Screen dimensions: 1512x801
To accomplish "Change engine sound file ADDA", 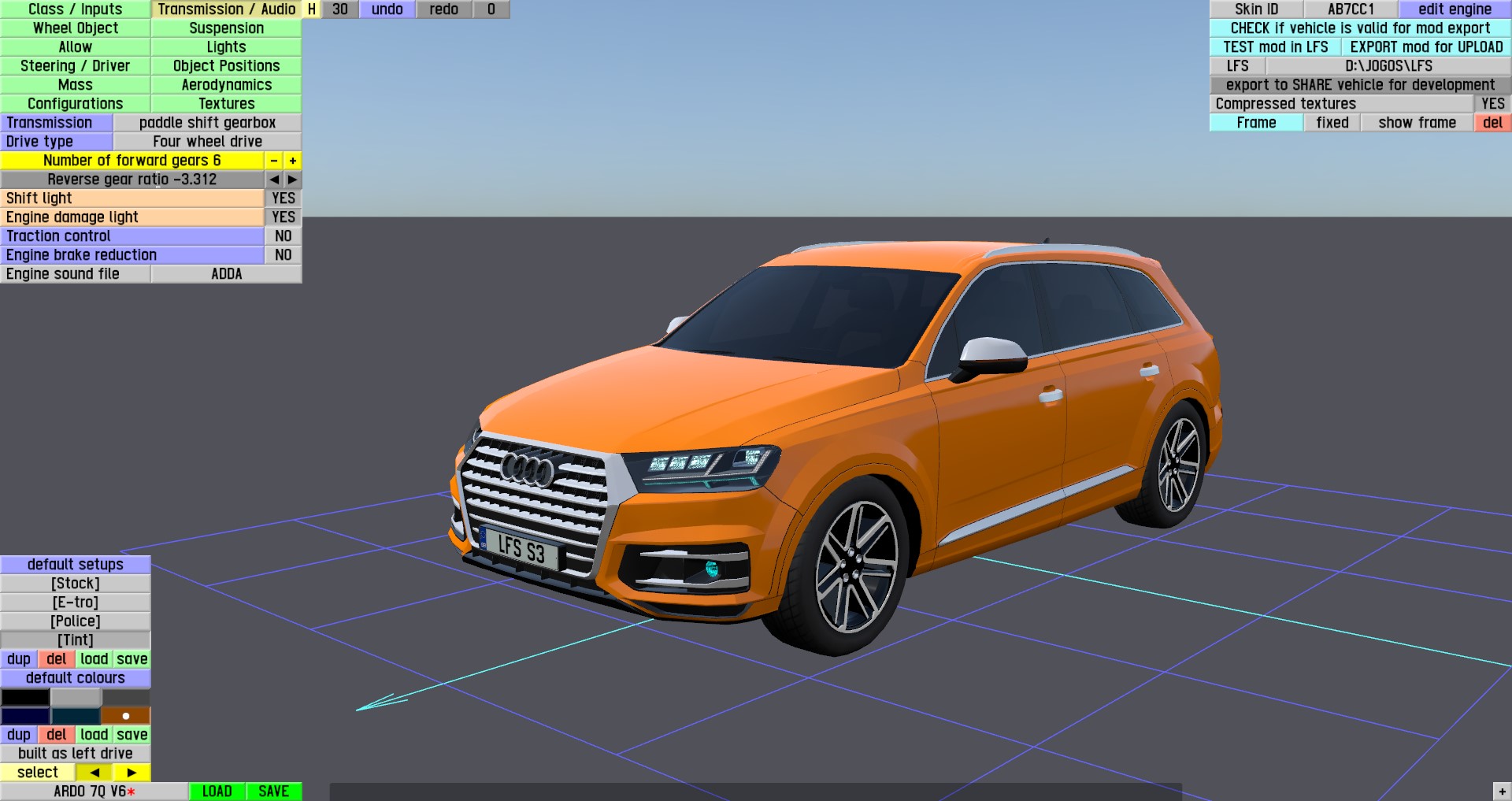I will coord(227,274).
